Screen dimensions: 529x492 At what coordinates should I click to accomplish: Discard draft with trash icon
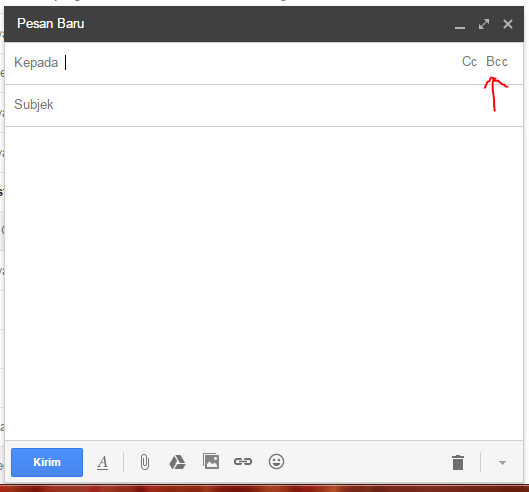458,462
